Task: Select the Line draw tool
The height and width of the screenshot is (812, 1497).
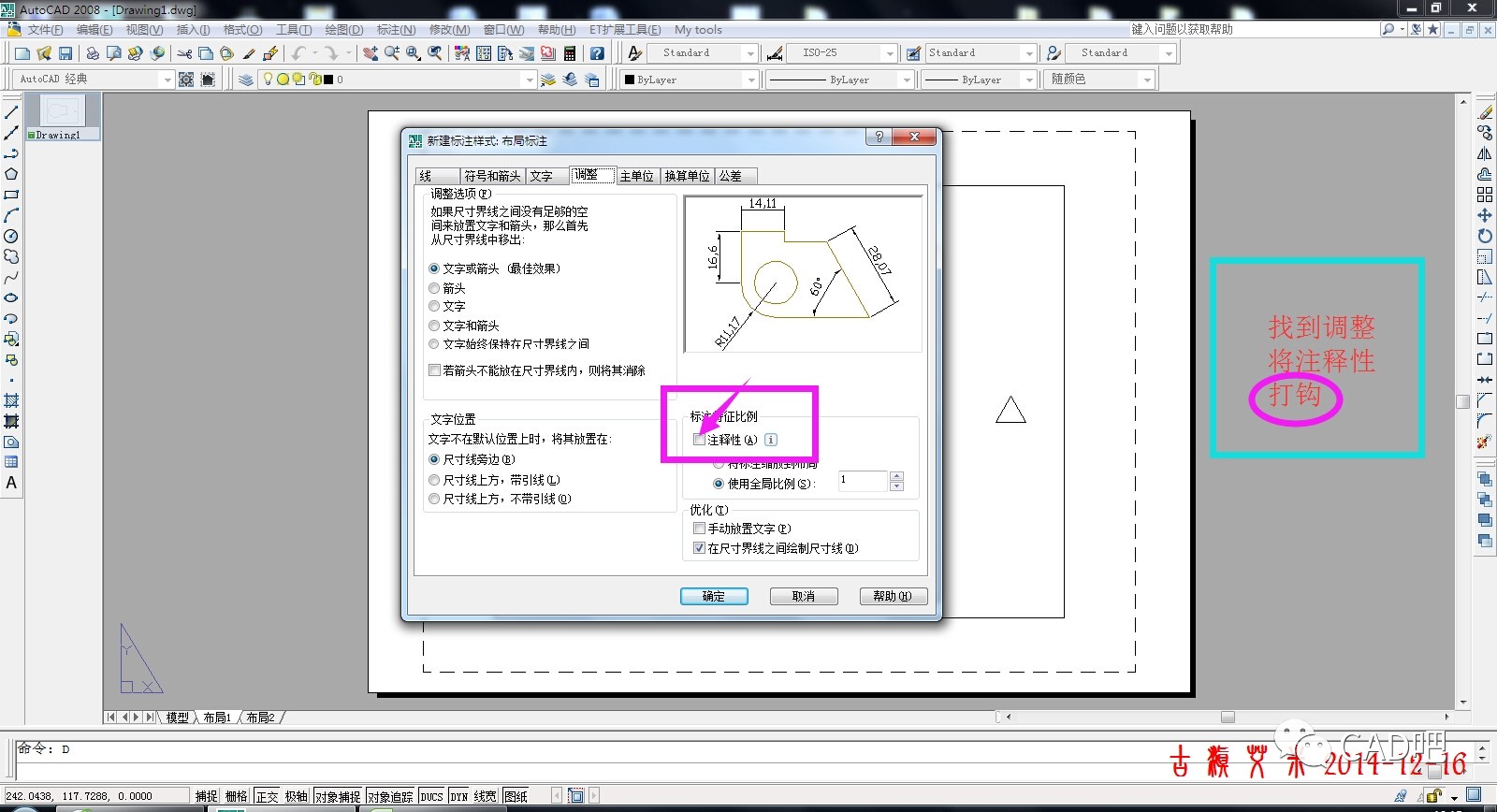Action: tap(11, 112)
